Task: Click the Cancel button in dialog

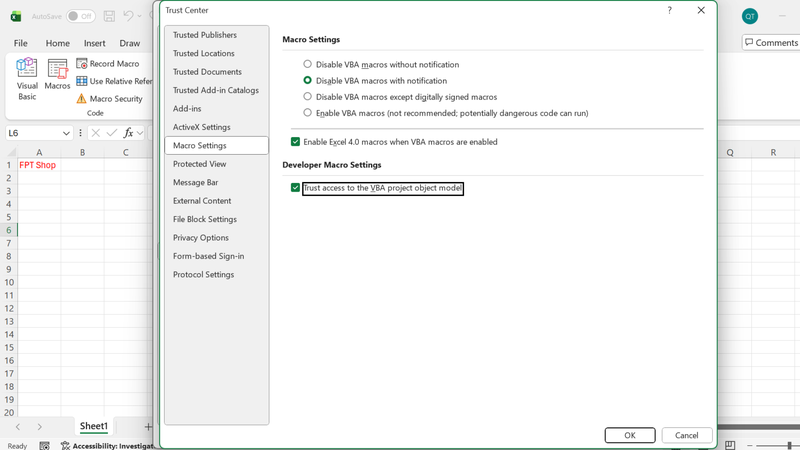Action: point(687,435)
